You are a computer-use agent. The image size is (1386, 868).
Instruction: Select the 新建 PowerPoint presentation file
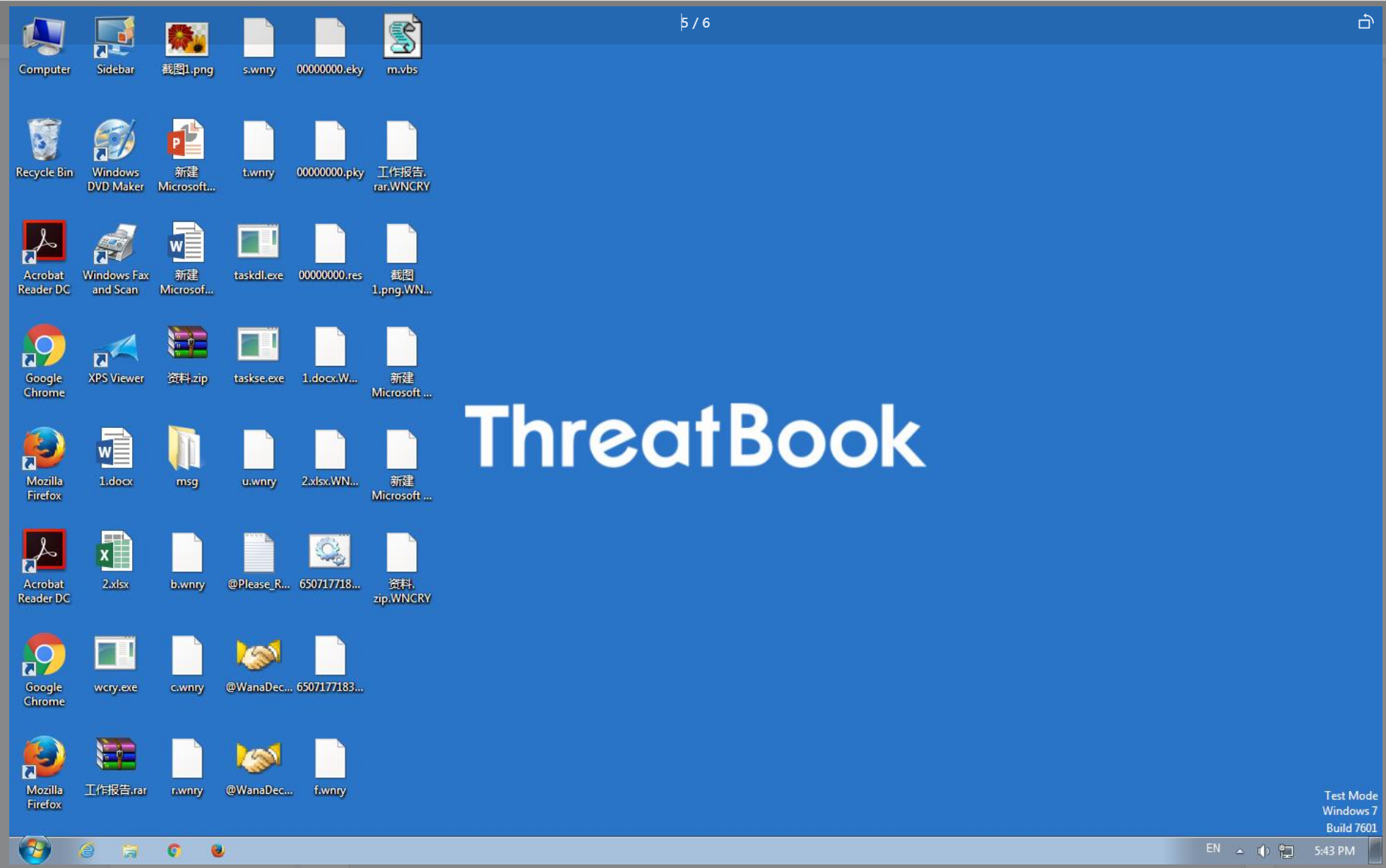[x=186, y=156]
